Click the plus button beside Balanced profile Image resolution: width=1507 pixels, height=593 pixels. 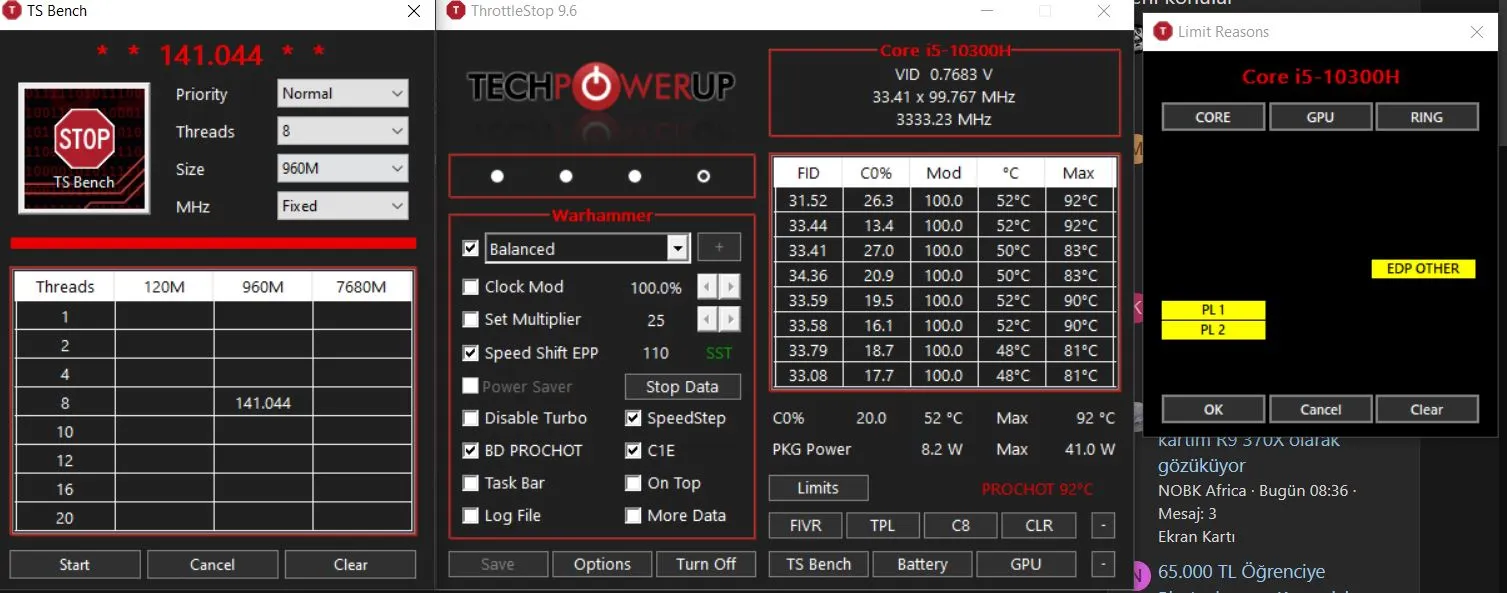[718, 247]
